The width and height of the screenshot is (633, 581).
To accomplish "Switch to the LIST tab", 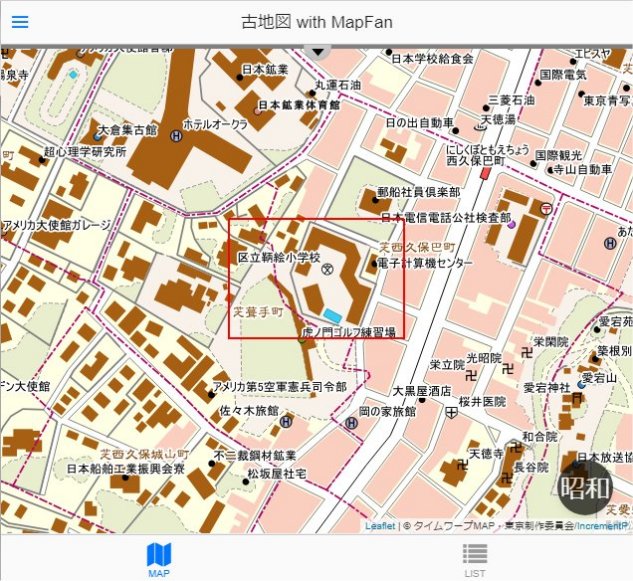I will coord(475,560).
